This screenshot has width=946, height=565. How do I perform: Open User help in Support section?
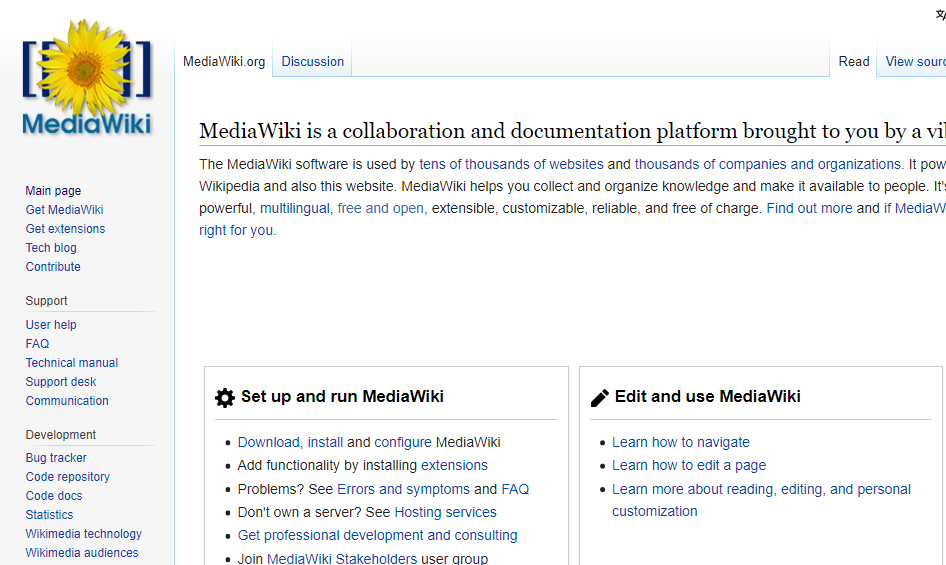[51, 325]
